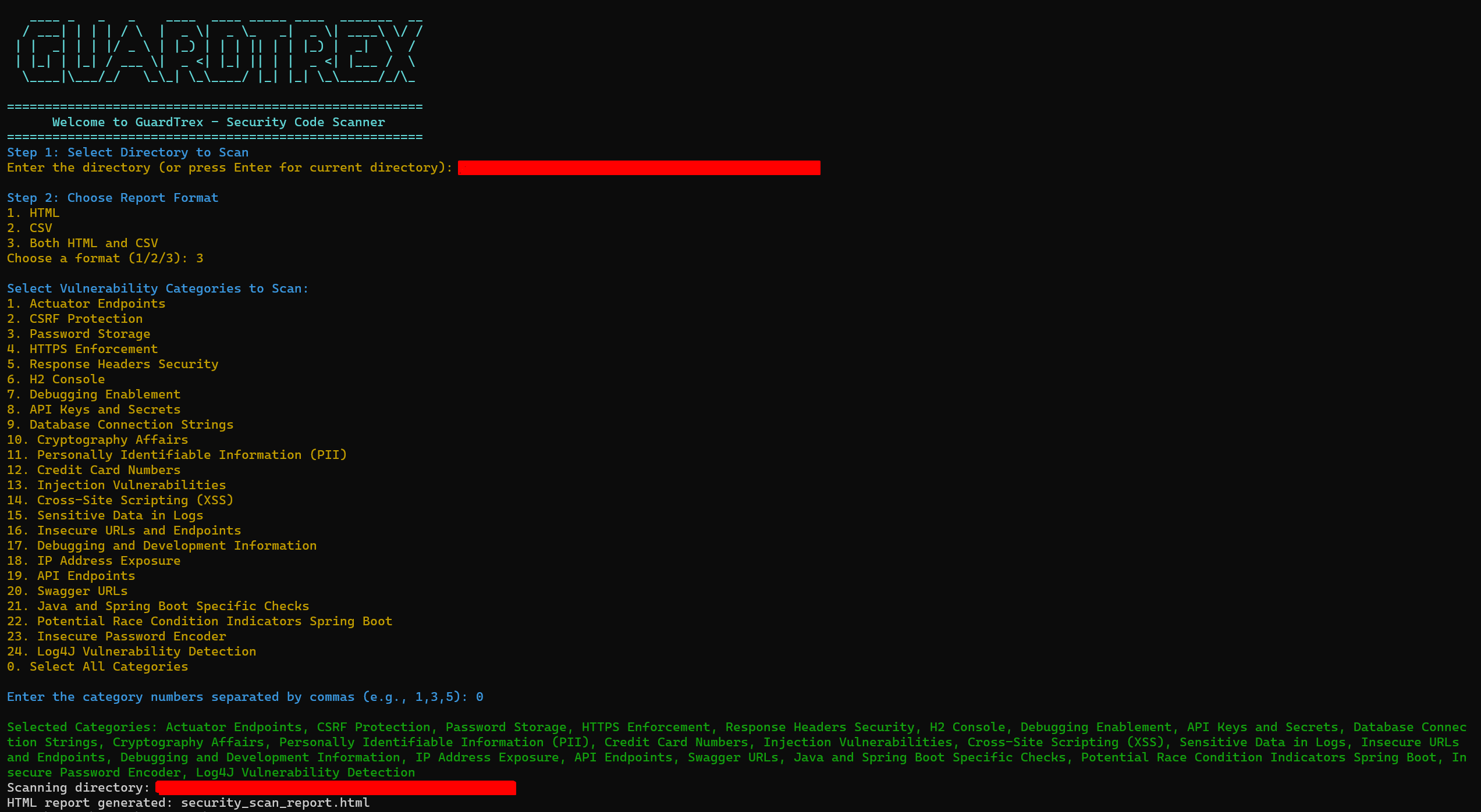Click the Both HTML and CSV option
Screen dimensions: 1481x812
pos(83,243)
